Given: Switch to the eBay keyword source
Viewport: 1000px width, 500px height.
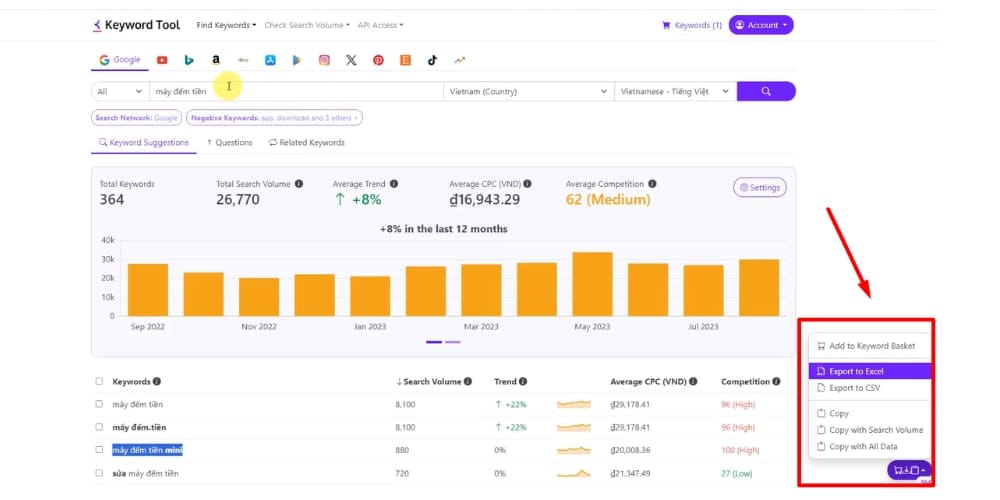Looking at the screenshot, I should pyautogui.click(x=243, y=60).
